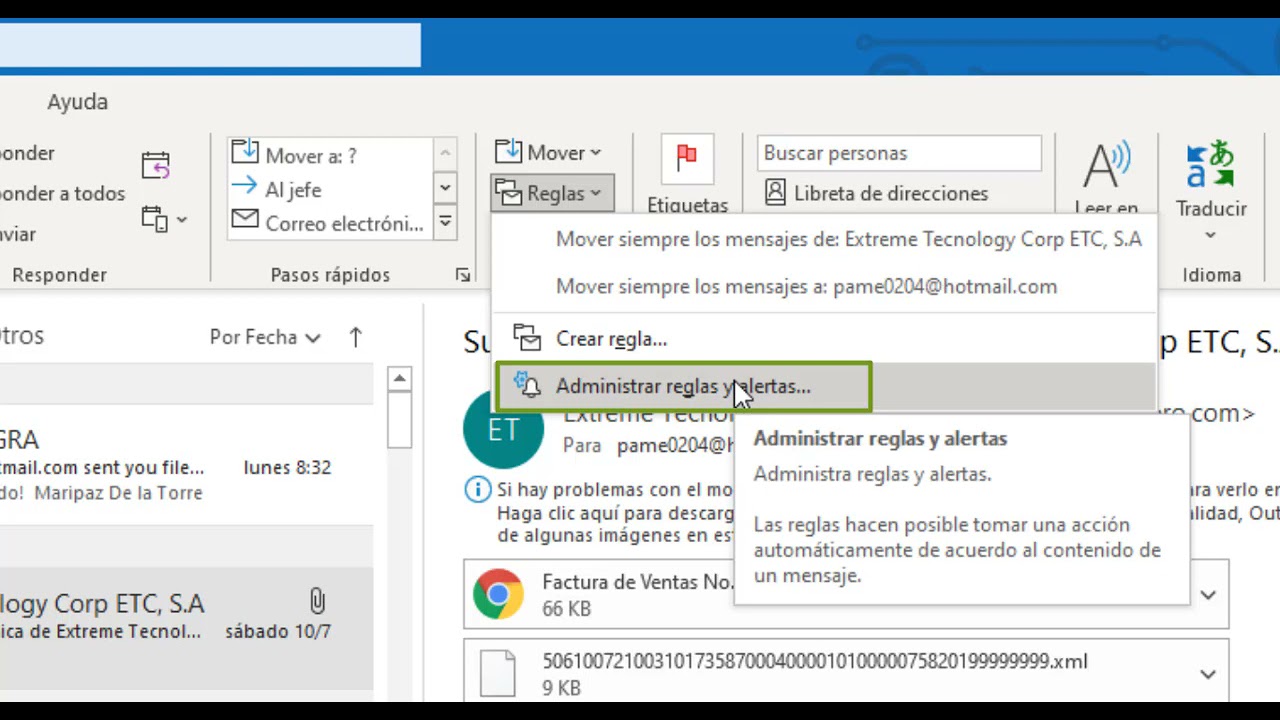
Task: Click the Leer en voz alta icon
Action: [1106, 165]
